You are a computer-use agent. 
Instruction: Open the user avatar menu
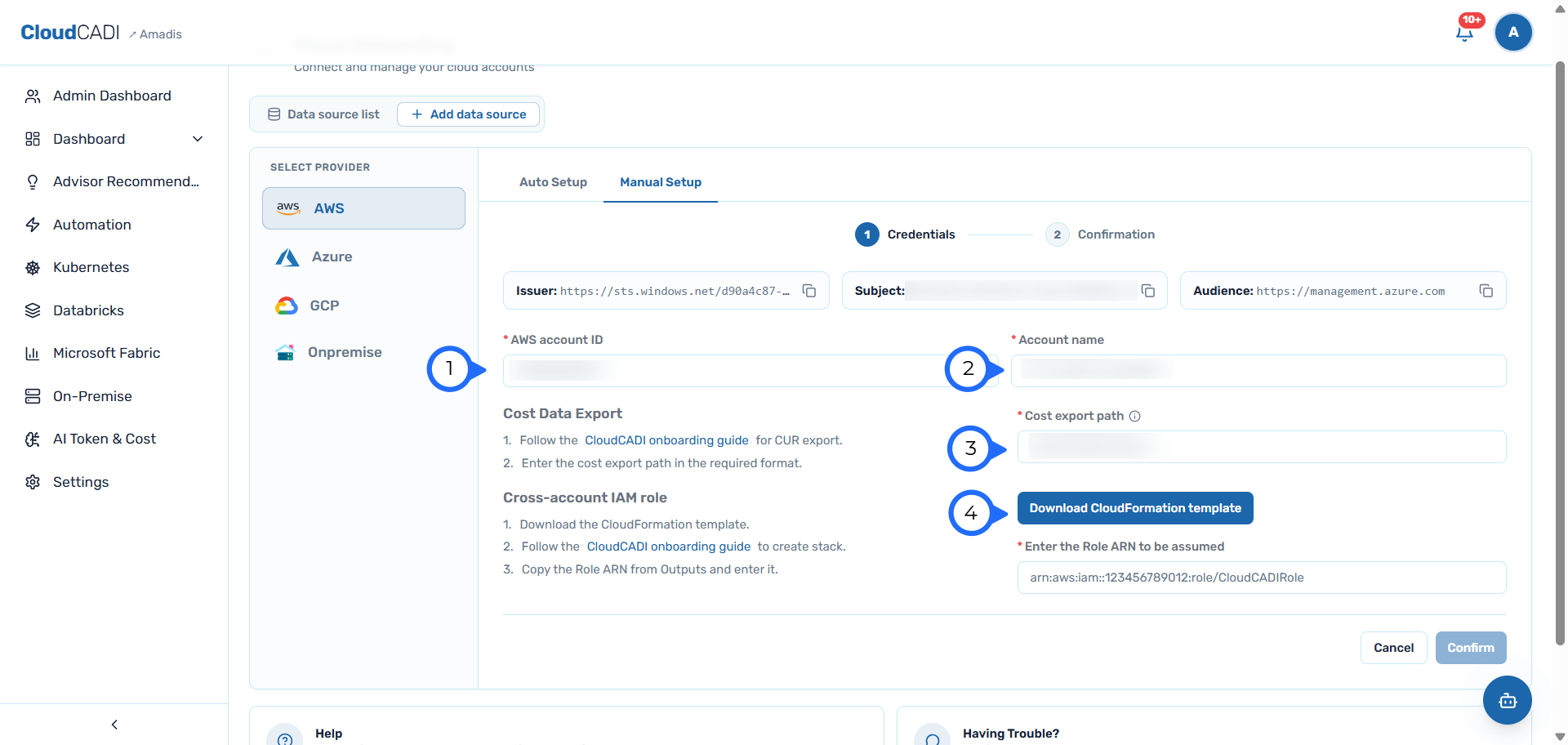(1513, 33)
